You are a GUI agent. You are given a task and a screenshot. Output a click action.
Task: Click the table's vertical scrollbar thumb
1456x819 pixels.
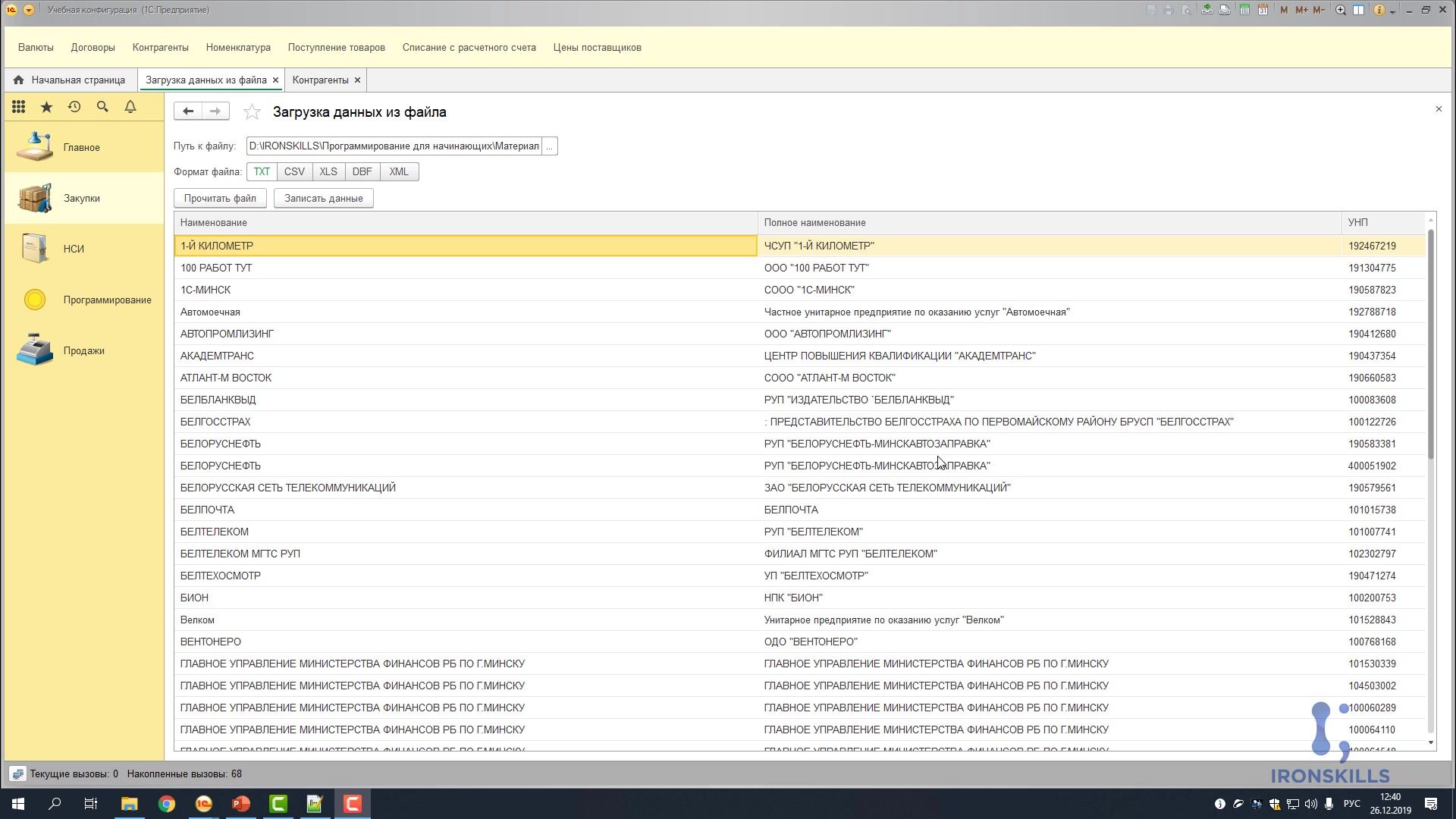tap(1431, 344)
